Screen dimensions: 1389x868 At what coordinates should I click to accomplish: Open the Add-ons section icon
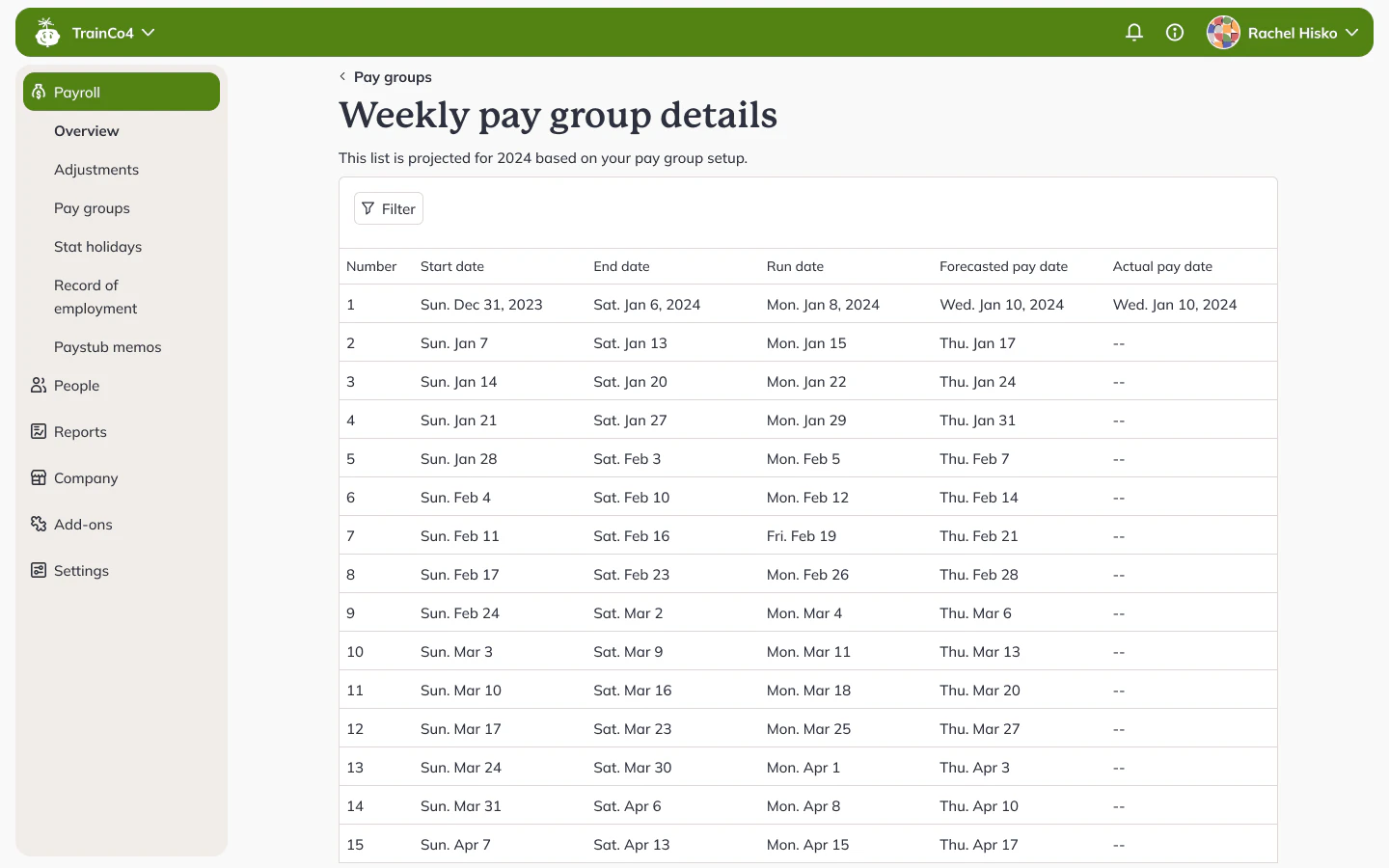(38, 524)
